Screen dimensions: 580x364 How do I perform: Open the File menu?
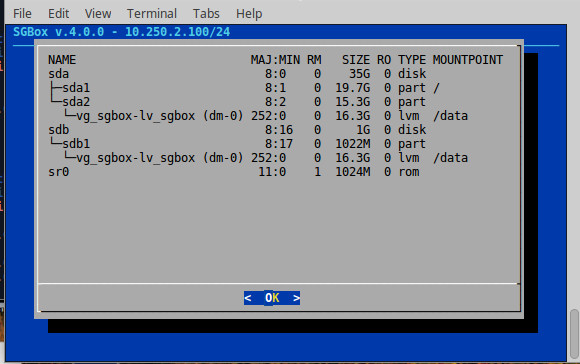22,14
